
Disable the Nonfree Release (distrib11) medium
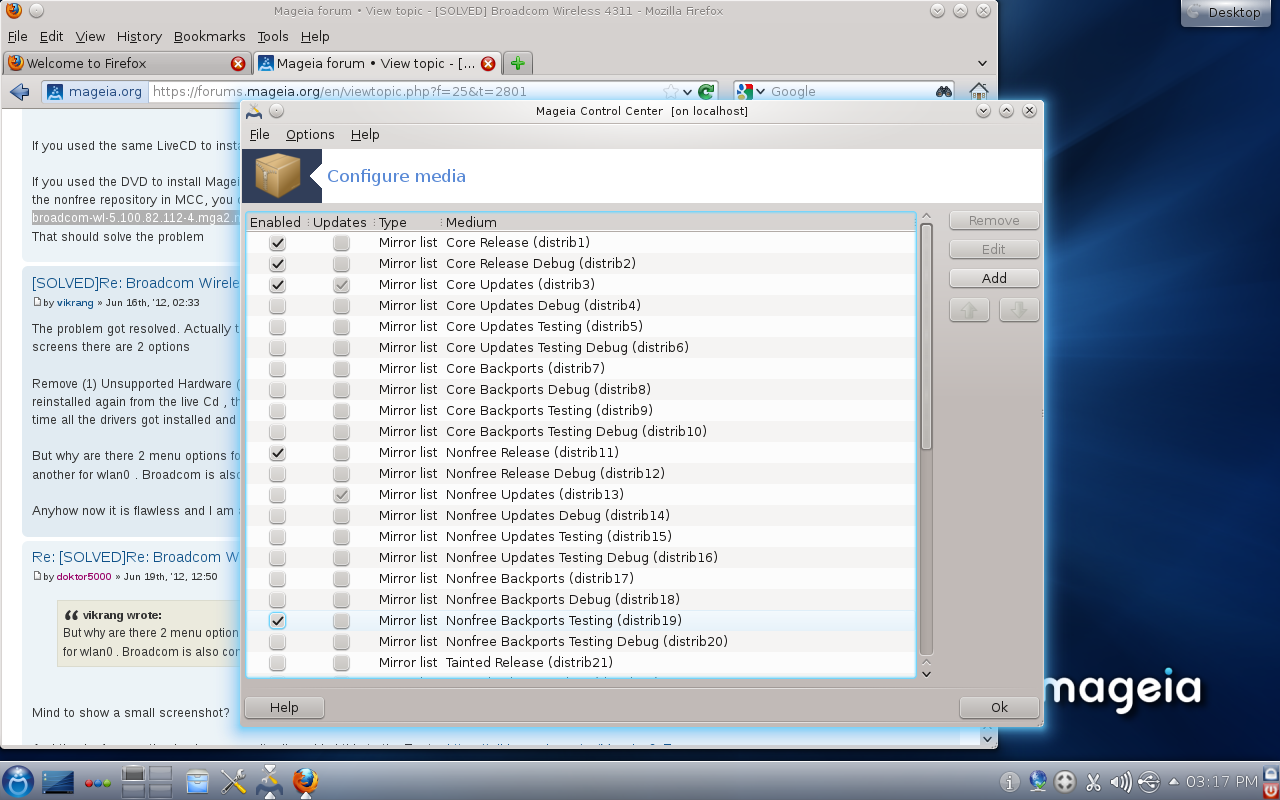(278, 453)
